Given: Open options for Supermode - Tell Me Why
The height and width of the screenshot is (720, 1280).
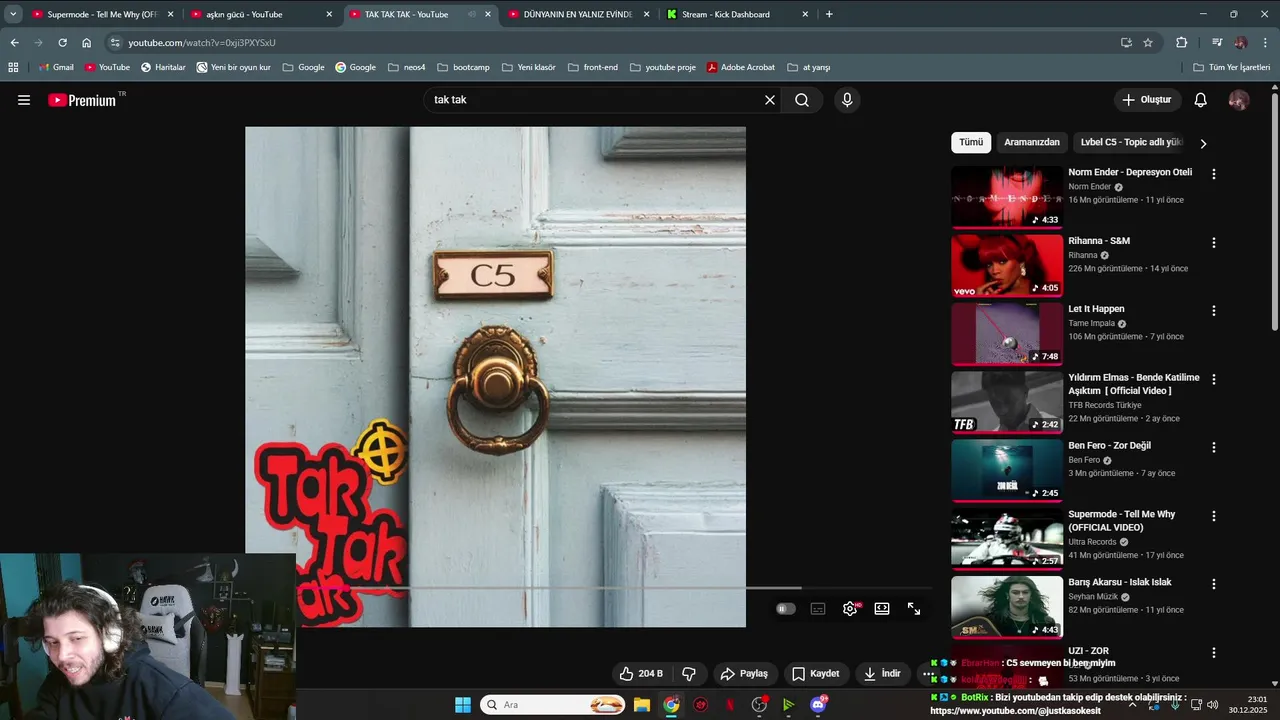Looking at the screenshot, I should coord(1214,516).
